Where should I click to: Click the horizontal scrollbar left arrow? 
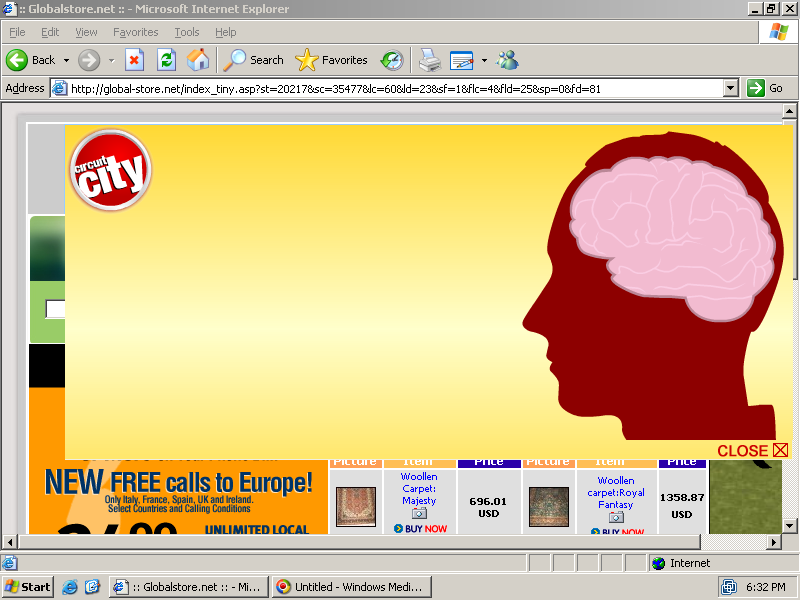tap(9, 542)
